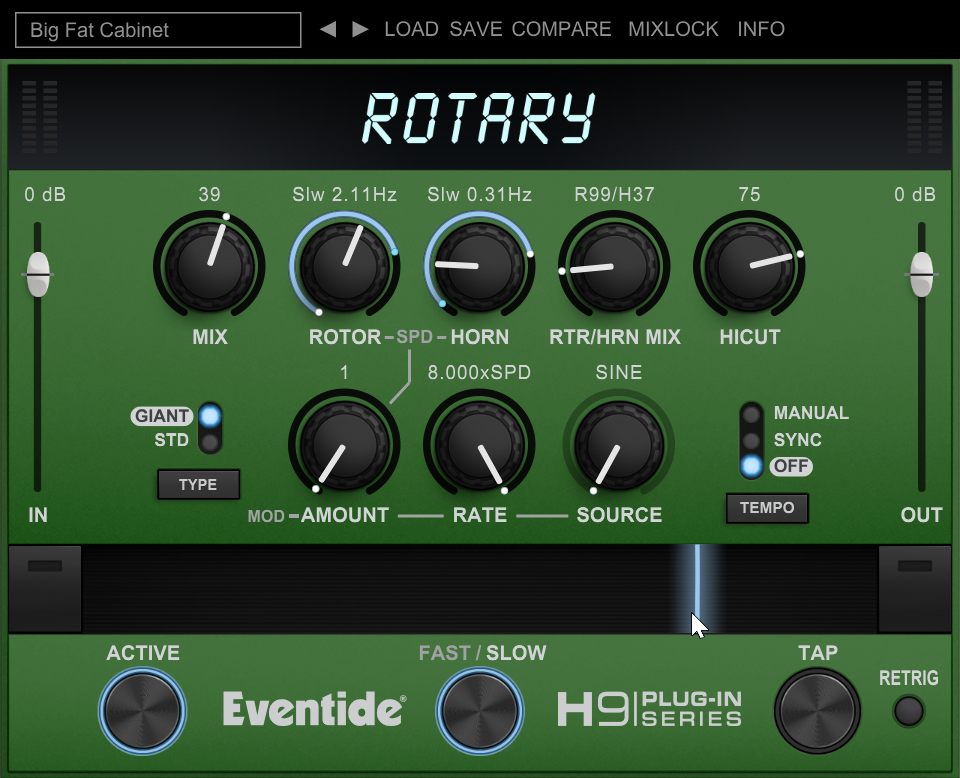Select MANUAL tempo mode LED
The height and width of the screenshot is (778, 960).
(x=751, y=414)
